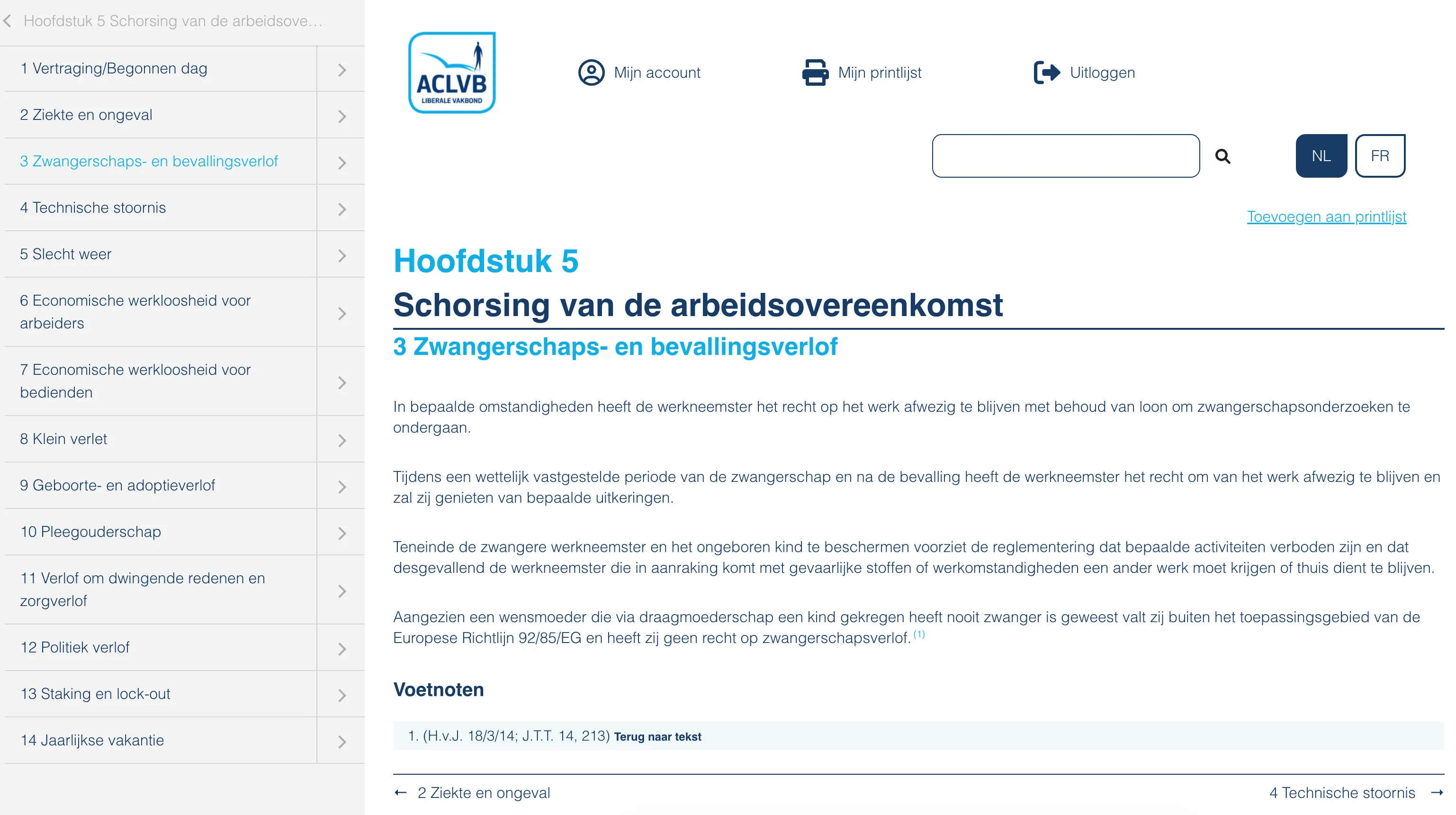The height and width of the screenshot is (815, 1456).
Task: Expand '5 Slecht weer' chevron
Action: 342,255
